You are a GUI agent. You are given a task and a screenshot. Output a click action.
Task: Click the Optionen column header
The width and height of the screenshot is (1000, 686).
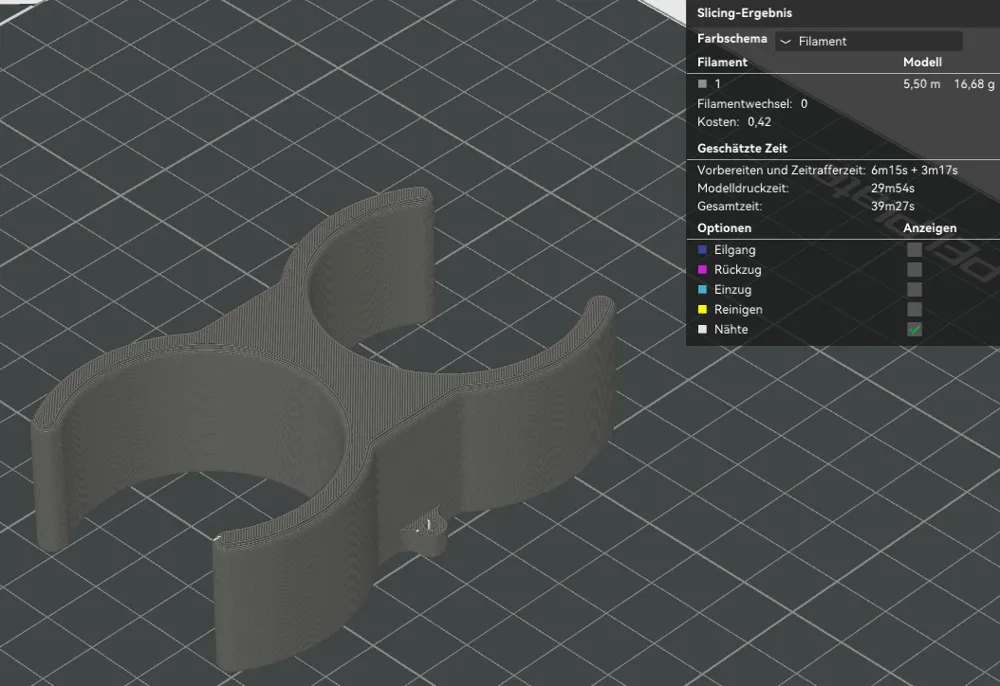pos(724,228)
